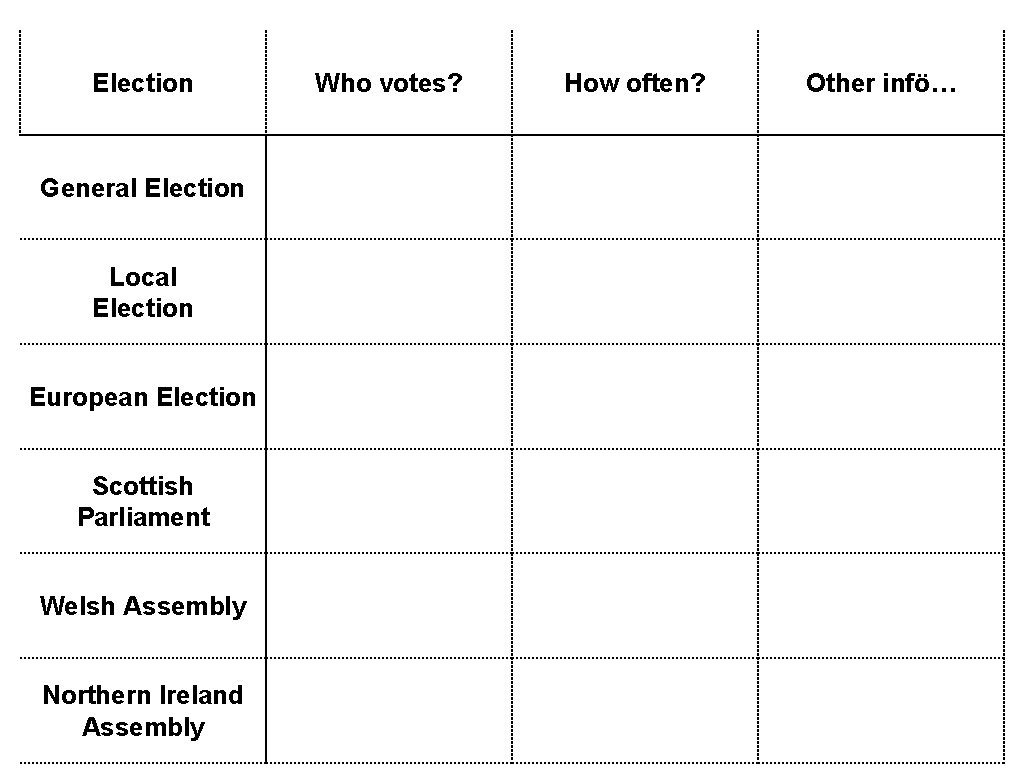The width and height of the screenshot is (1024, 768).
Task: Select the "Scottish Parliament" row label
Action: pos(143,501)
